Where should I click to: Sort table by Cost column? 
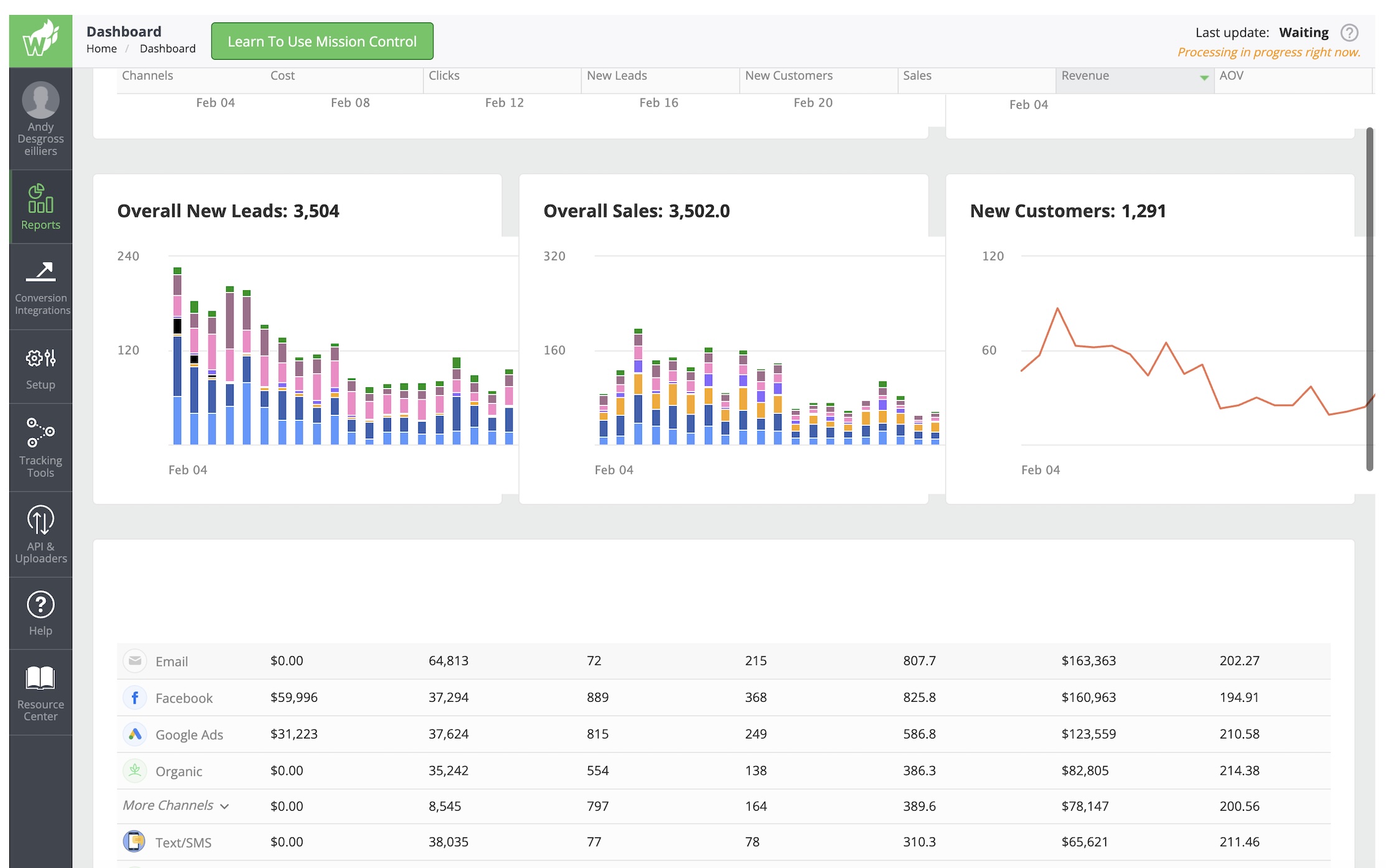point(283,75)
